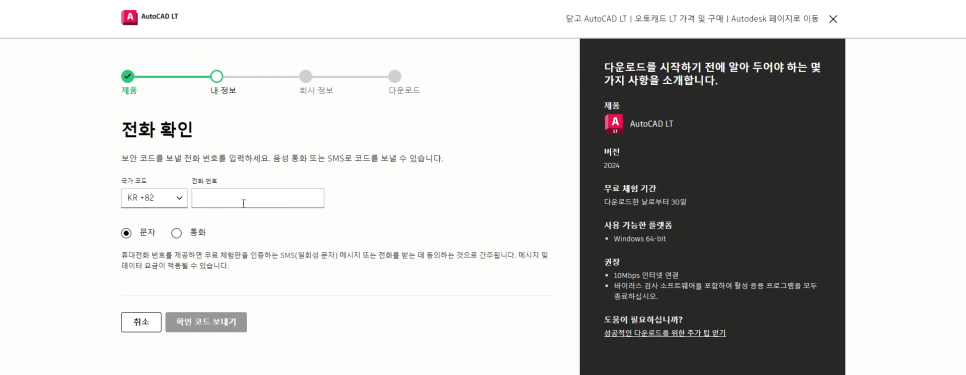
Task: Click the 다운로드 step circle
Action: coord(395,76)
